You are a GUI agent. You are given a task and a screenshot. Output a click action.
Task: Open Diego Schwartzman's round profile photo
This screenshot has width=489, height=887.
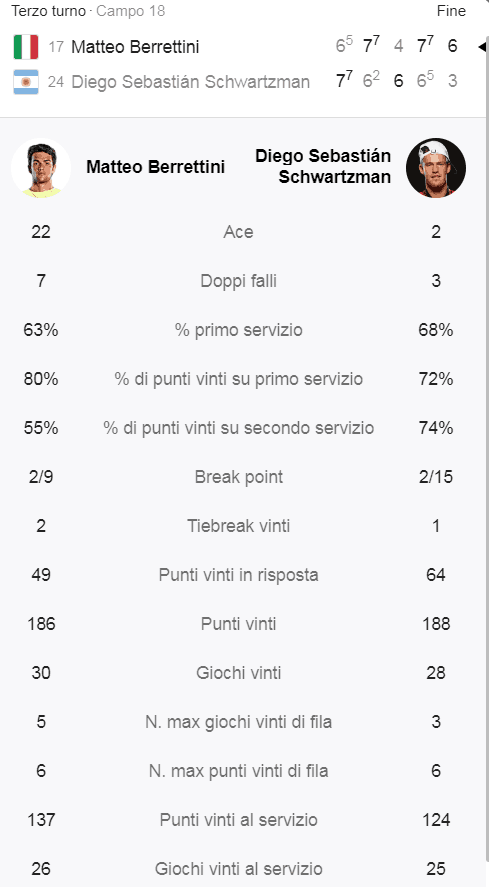tap(436, 167)
